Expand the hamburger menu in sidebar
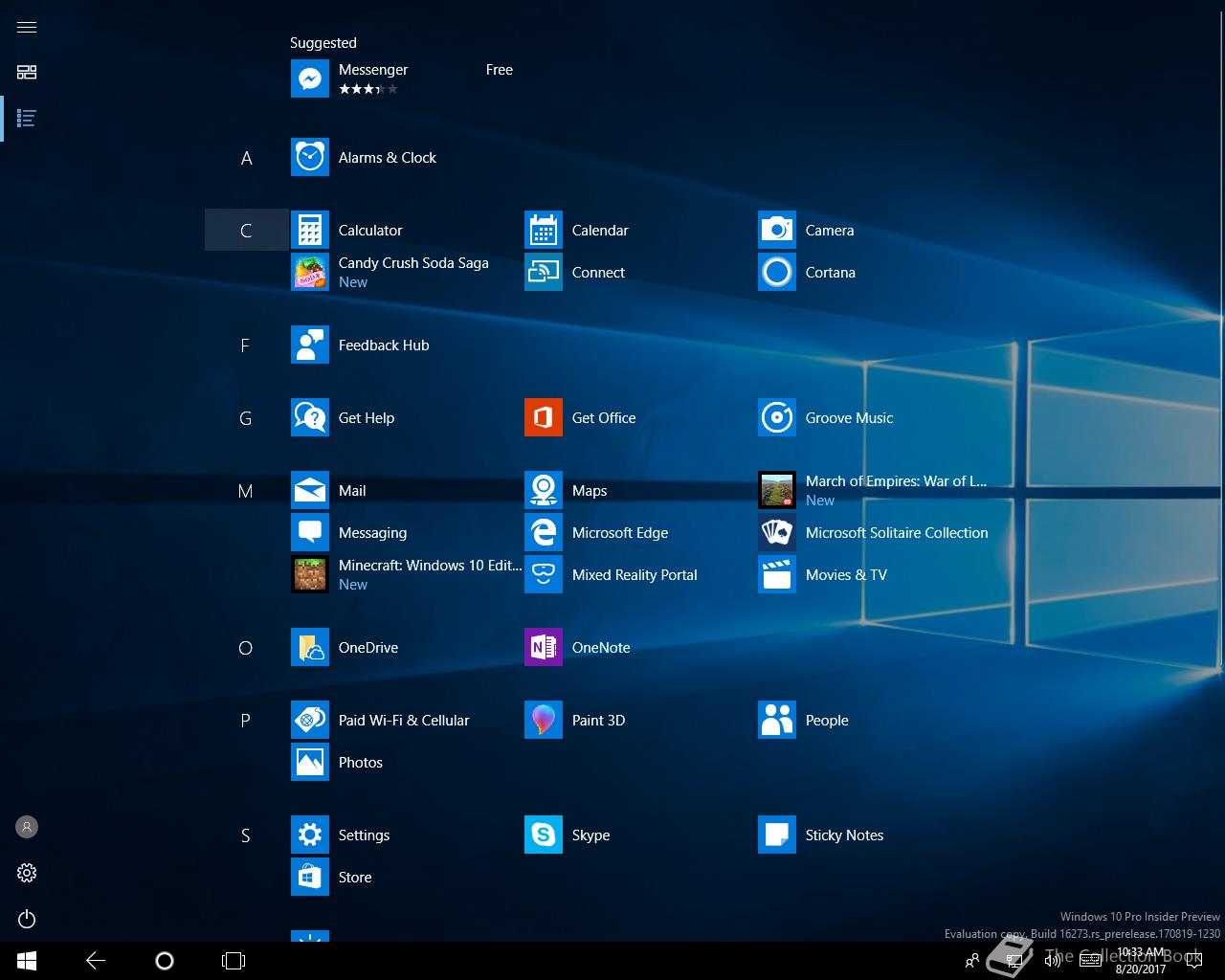Image resolution: width=1225 pixels, height=980 pixels. 27,27
